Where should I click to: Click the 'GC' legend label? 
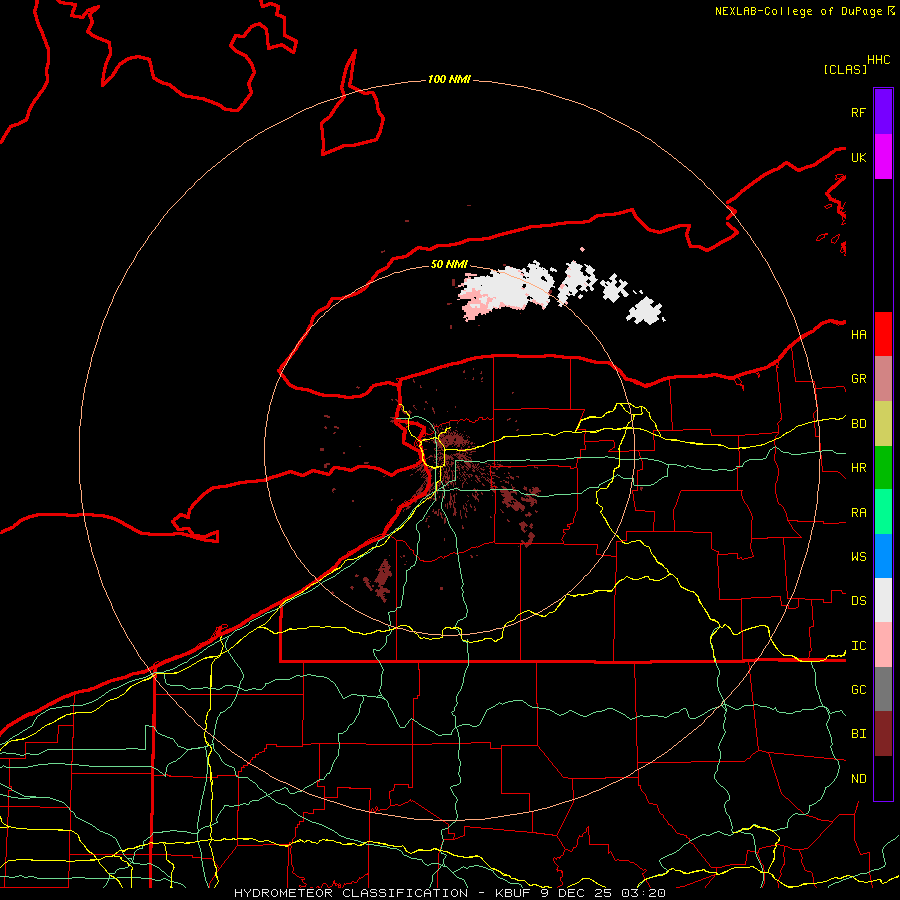pos(859,689)
